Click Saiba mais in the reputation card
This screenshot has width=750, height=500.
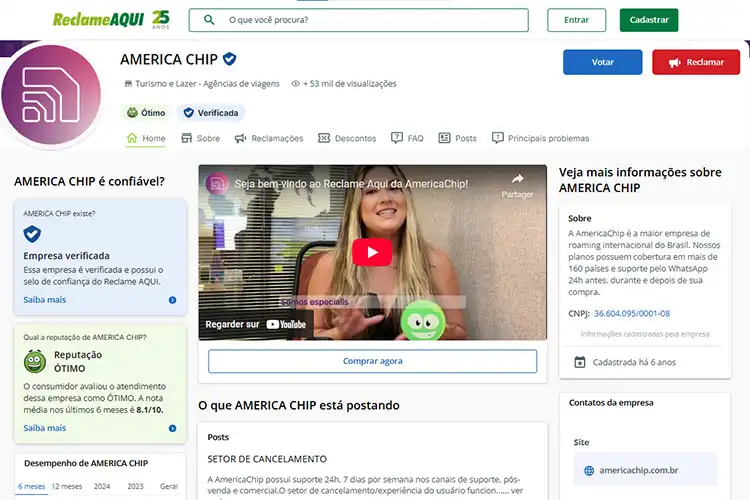[x=44, y=428]
